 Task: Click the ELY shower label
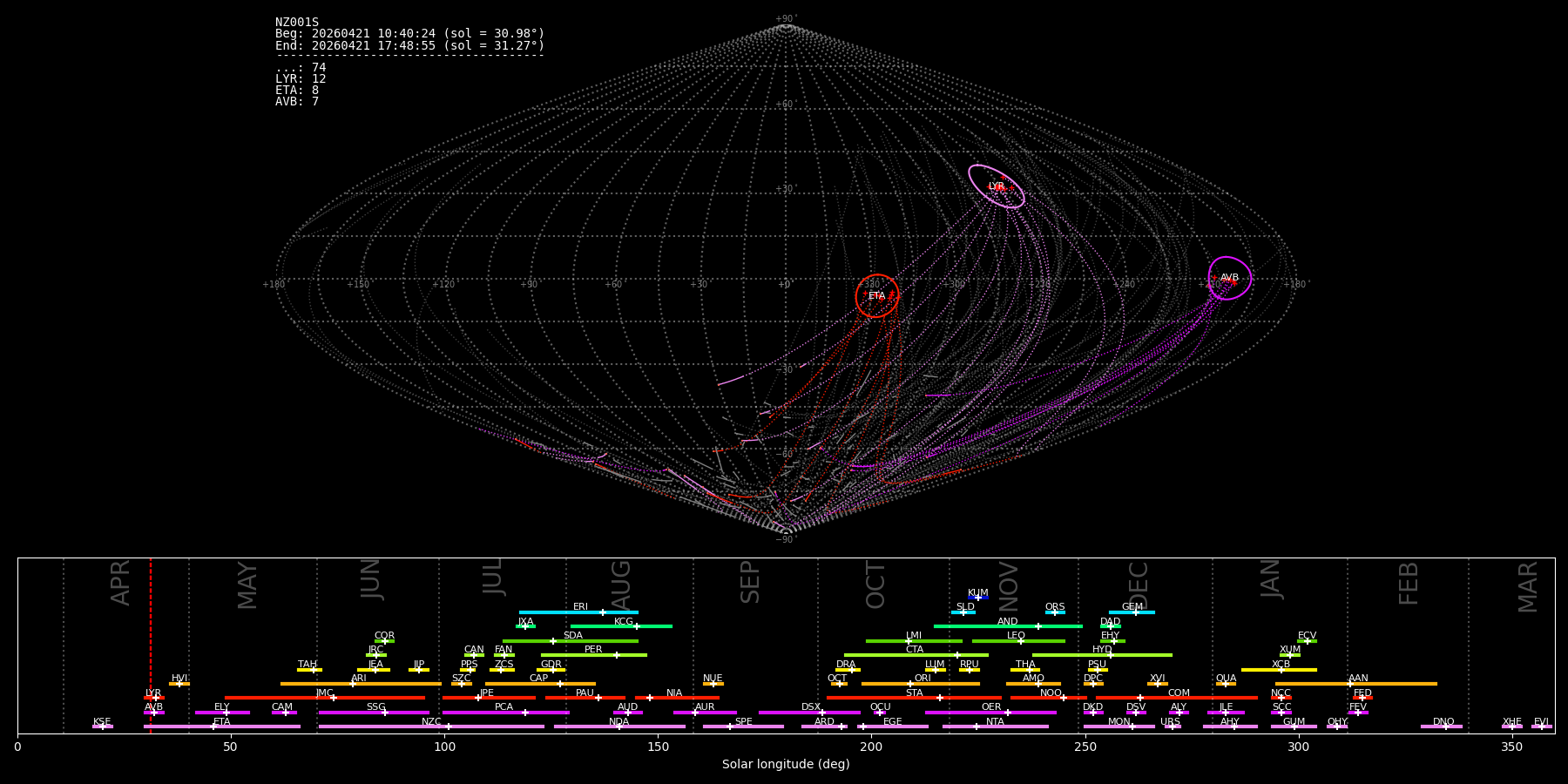[x=222, y=707]
